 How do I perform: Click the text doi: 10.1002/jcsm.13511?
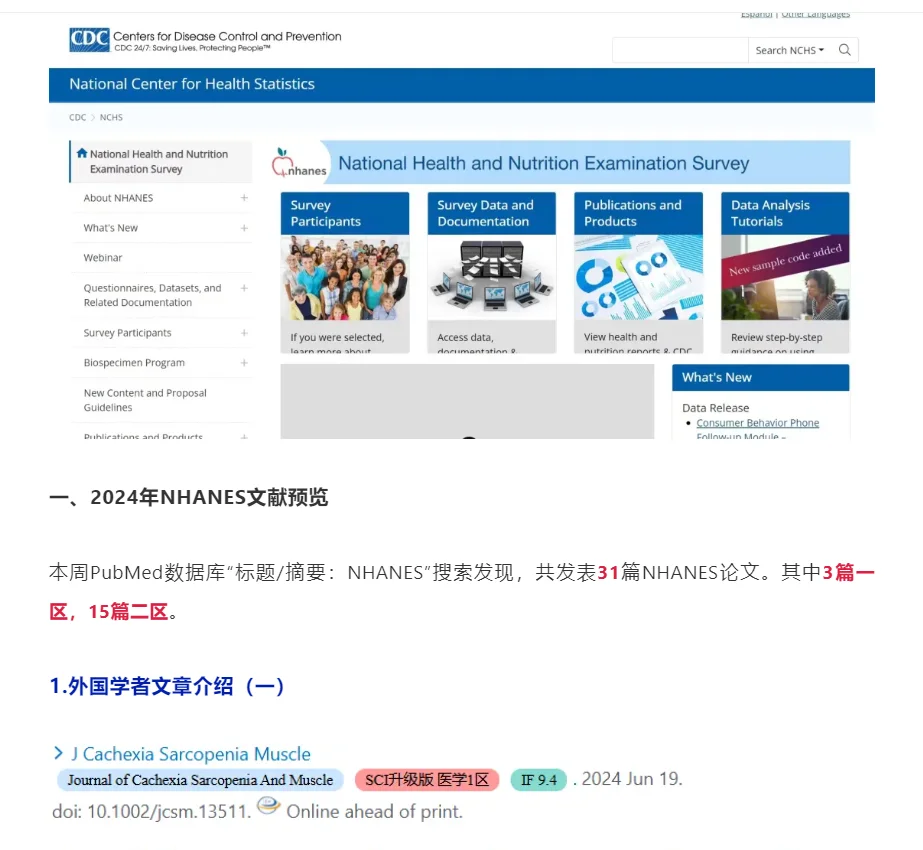(151, 812)
